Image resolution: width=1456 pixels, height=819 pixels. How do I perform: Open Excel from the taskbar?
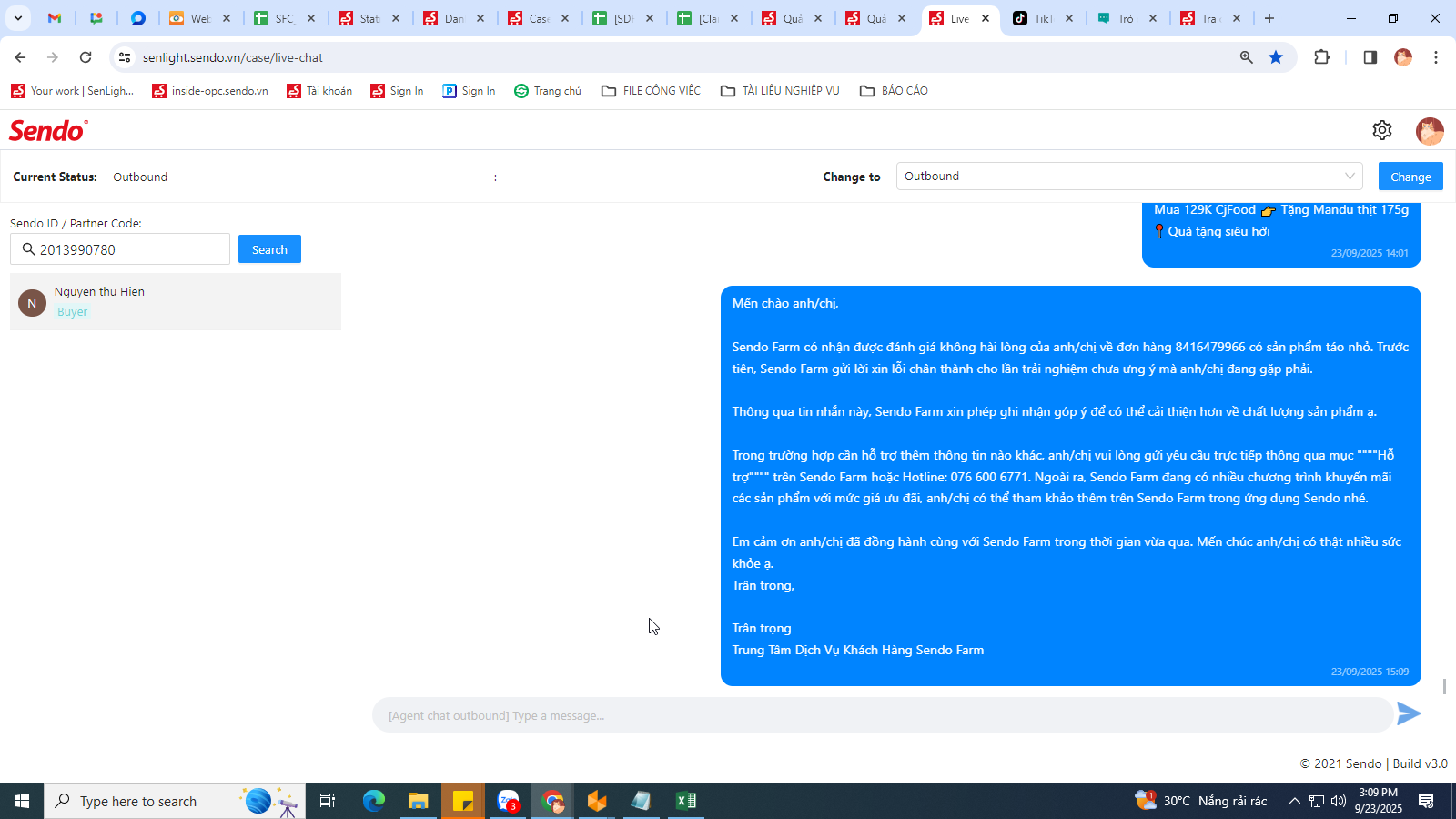click(x=686, y=801)
